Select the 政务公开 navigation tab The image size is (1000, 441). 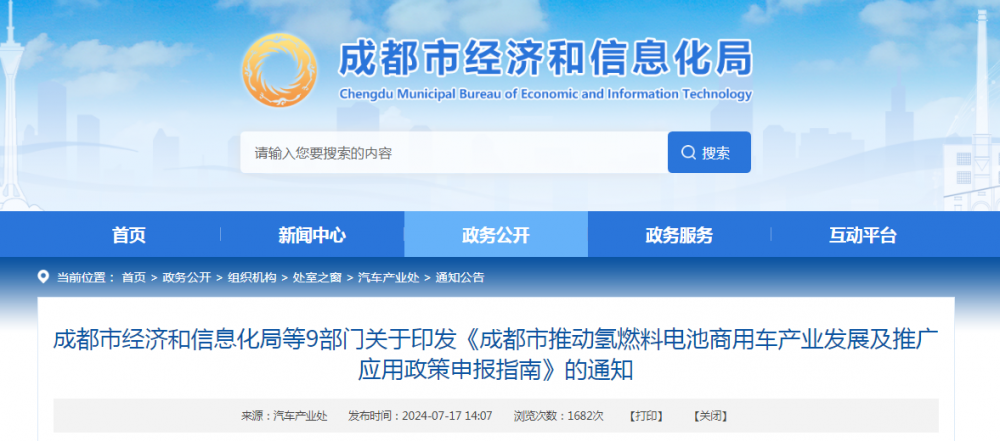tap(496, 236)
